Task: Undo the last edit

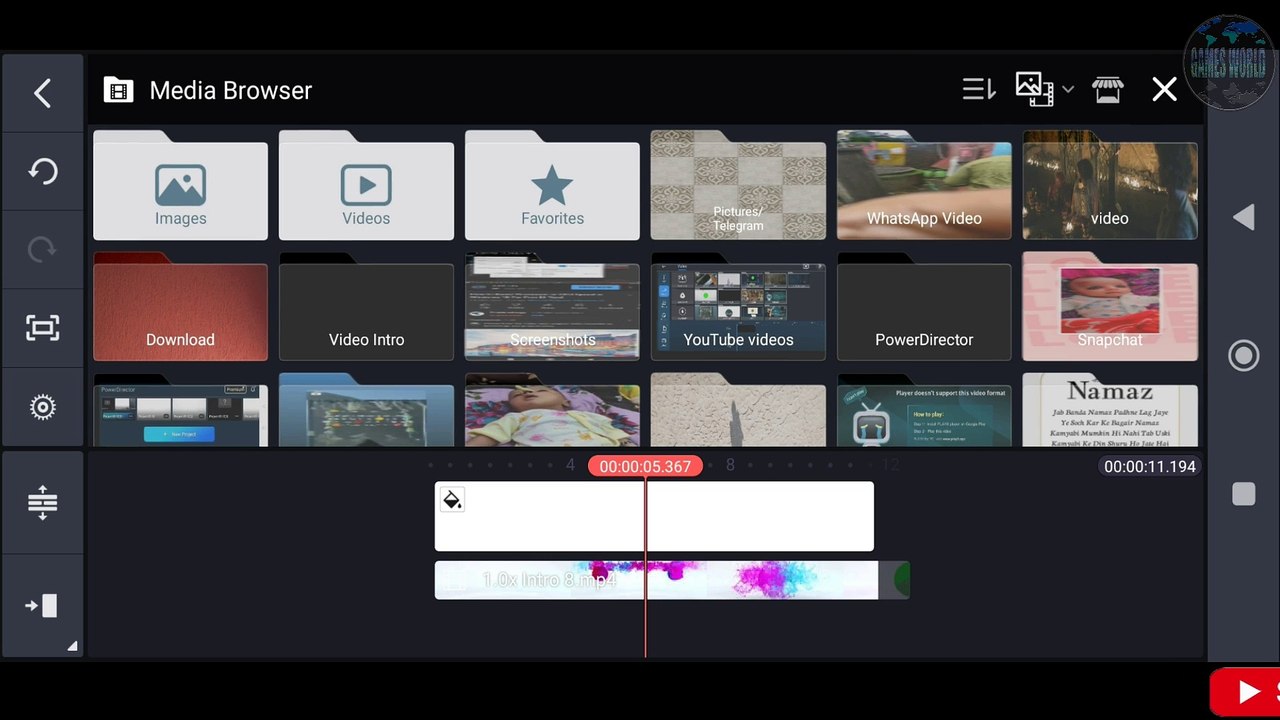Action: (x=42, y=171)
